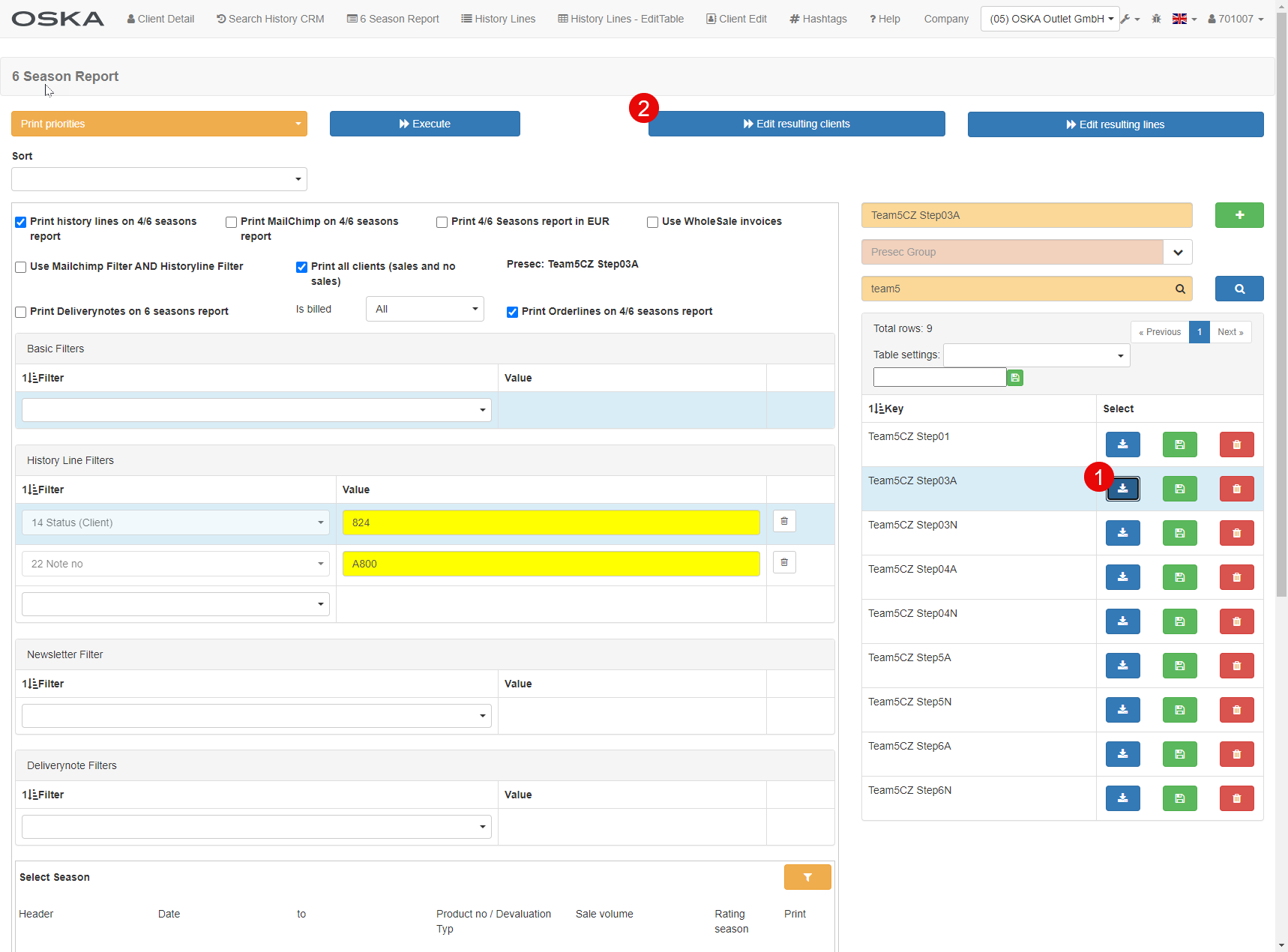Click the green plus add button
The height and width of the screenshot is (952, 1288).
click(1239, 215)
